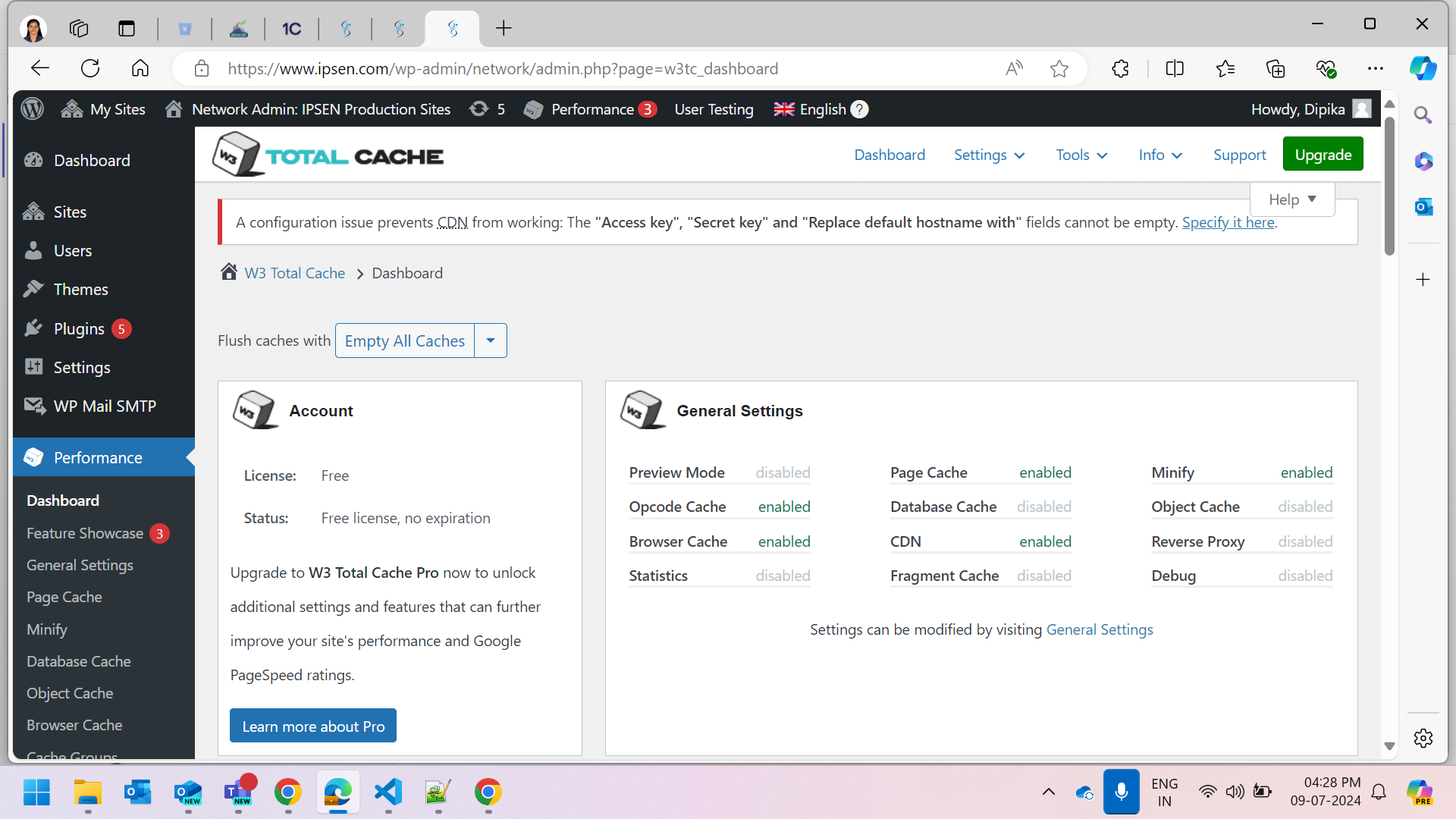Refresh the current page

(x=90, y=68)
